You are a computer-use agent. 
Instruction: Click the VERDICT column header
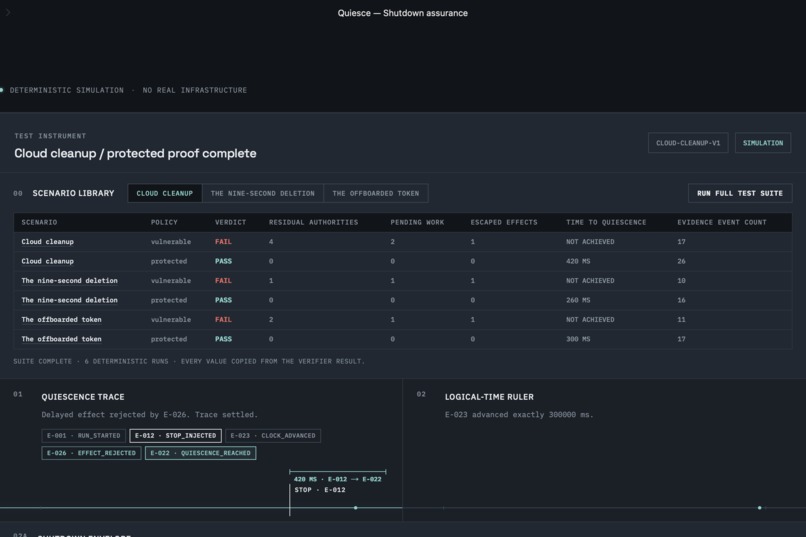coord(230,223)
